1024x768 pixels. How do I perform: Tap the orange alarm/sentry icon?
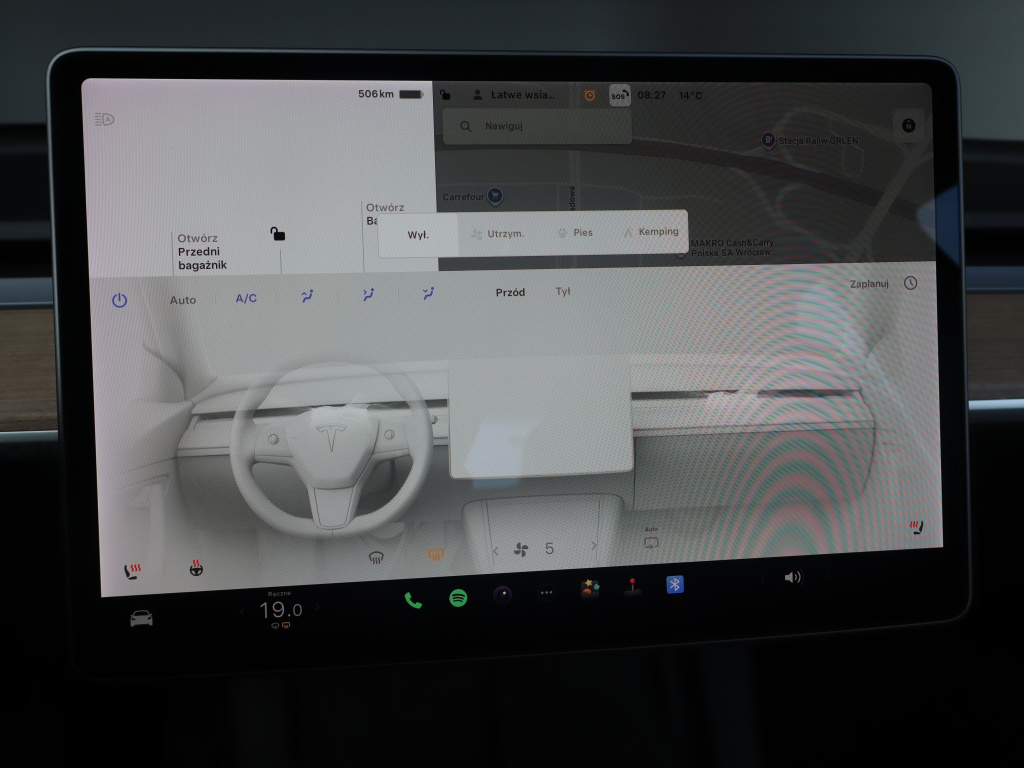point(589,95)
